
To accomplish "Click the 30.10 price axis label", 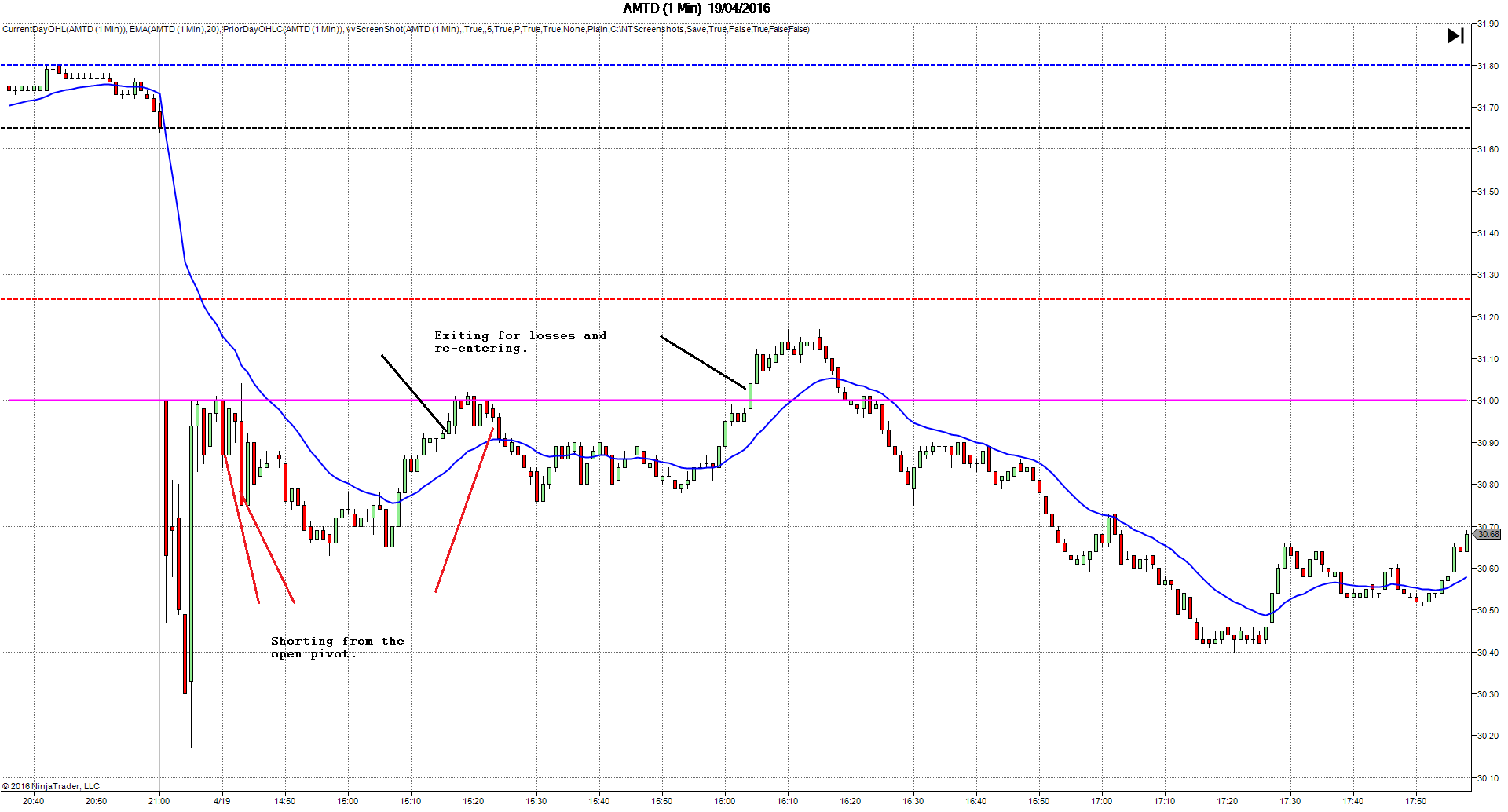I will [x=1488, y=778].
